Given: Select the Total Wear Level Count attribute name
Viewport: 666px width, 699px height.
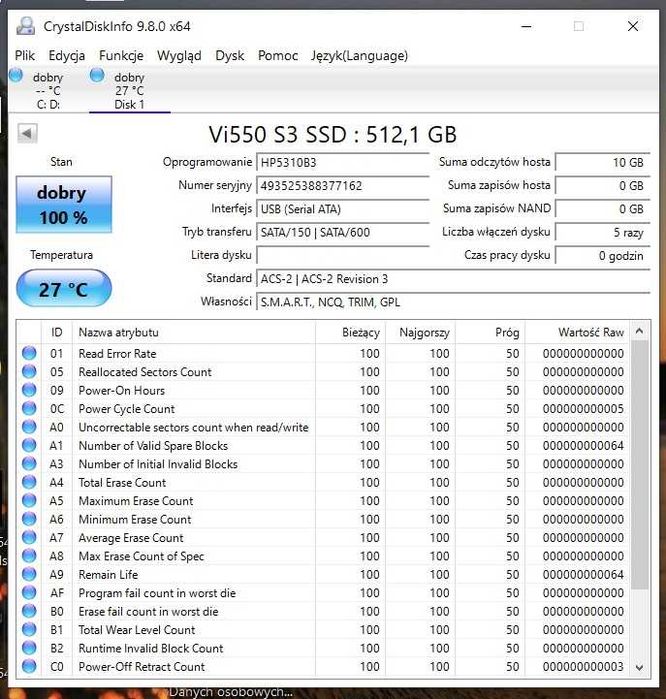Looking at the screenshot, I should point(137,630).
